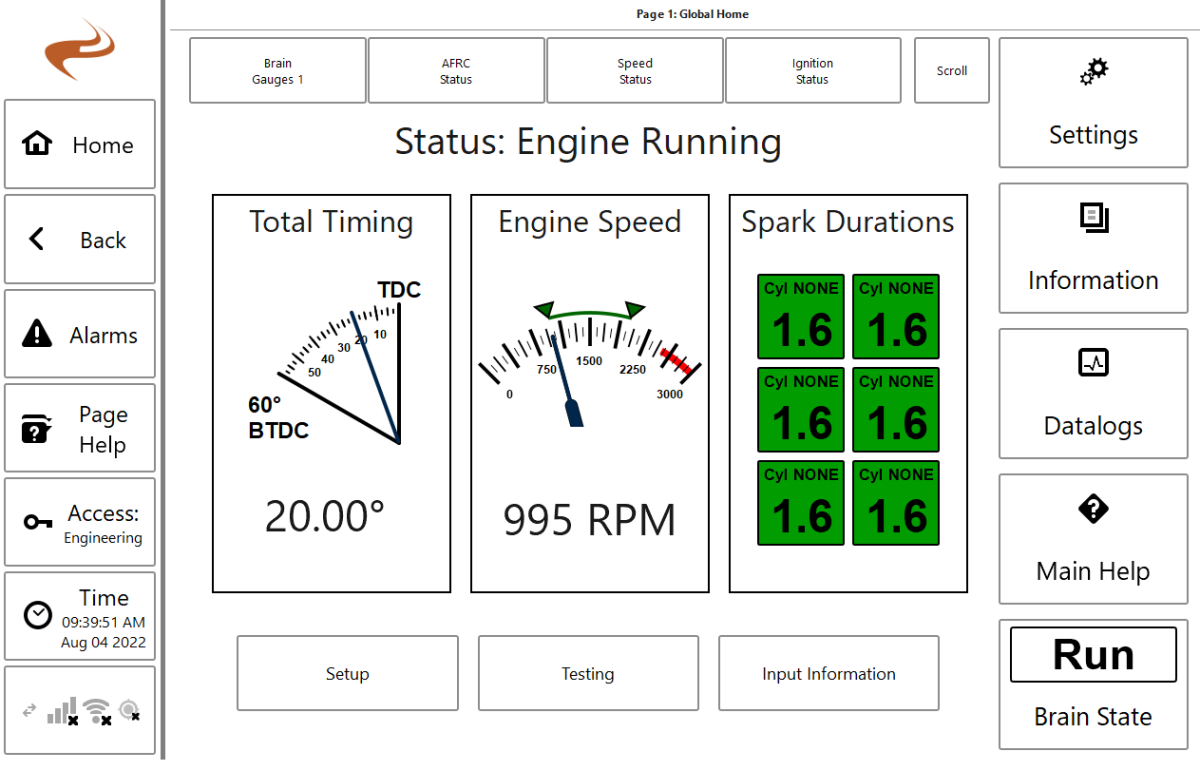Switch to the AFRC Status page
The width and height of the screenshot is (1200, 771).
(x=456, y=70)
